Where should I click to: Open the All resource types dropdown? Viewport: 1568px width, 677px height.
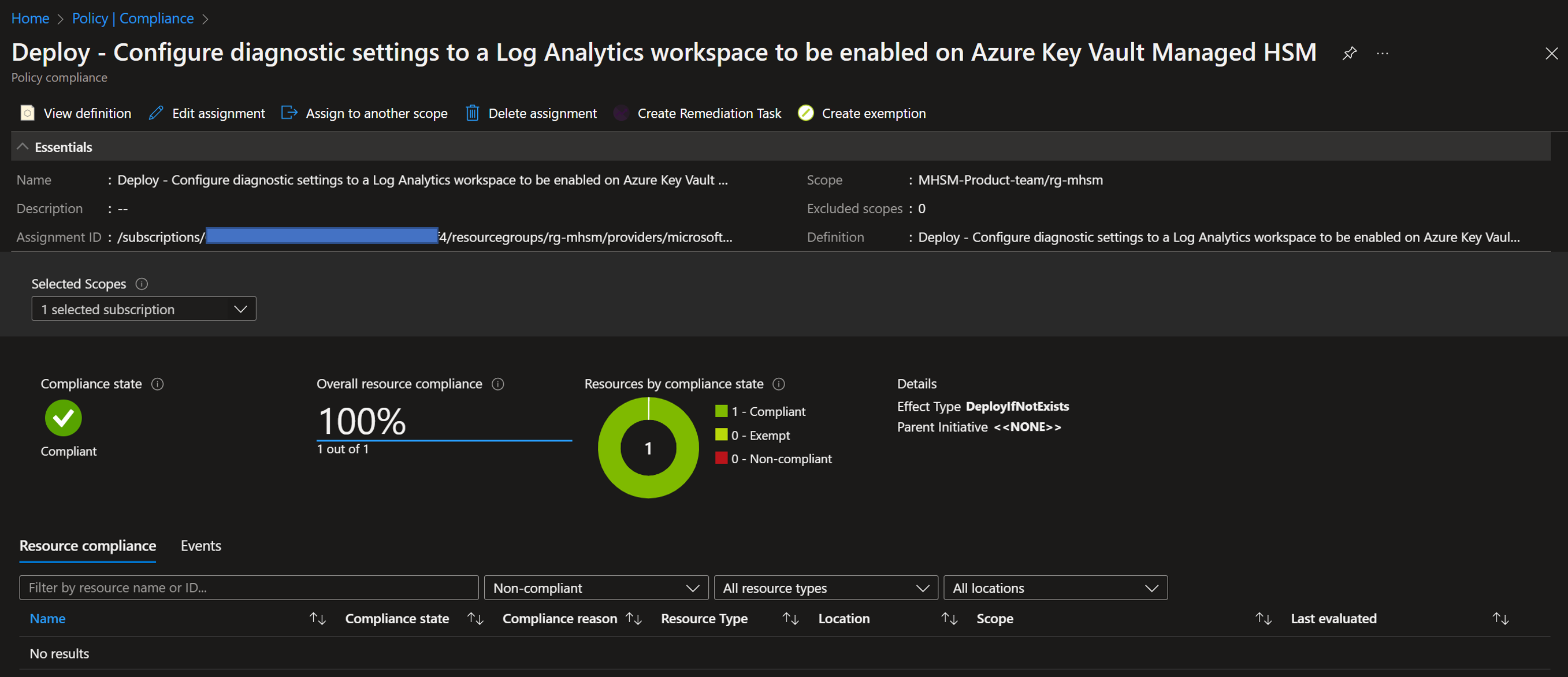point(825,588)
